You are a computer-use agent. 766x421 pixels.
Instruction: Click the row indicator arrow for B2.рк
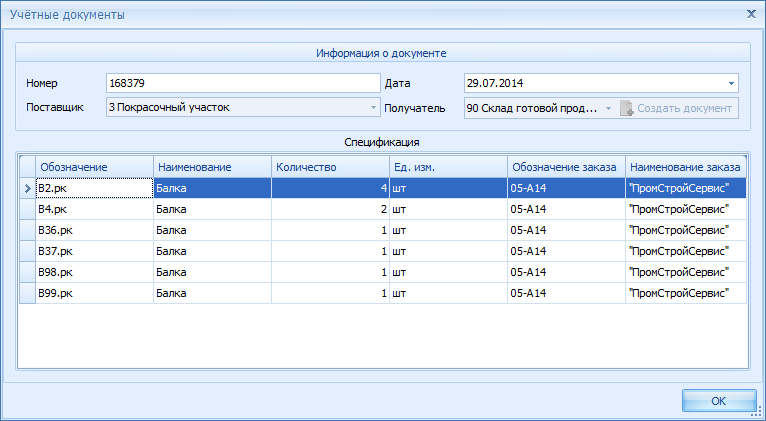27,188
